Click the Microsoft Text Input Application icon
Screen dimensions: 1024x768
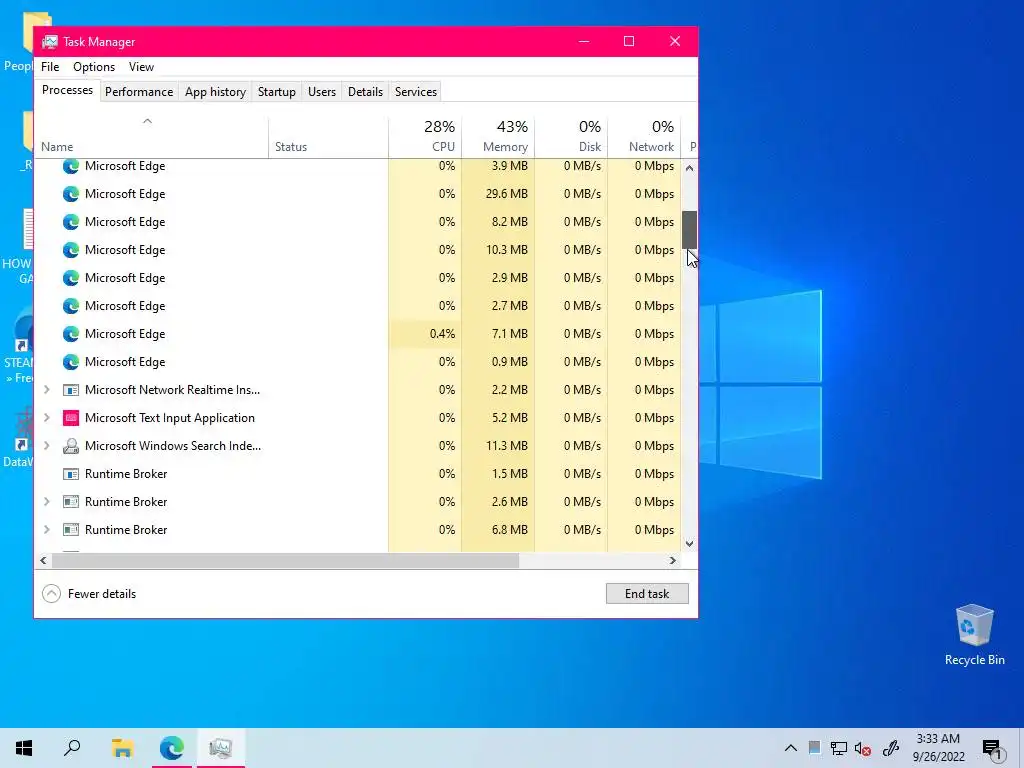pyautogui.click(x=71, y=418)
